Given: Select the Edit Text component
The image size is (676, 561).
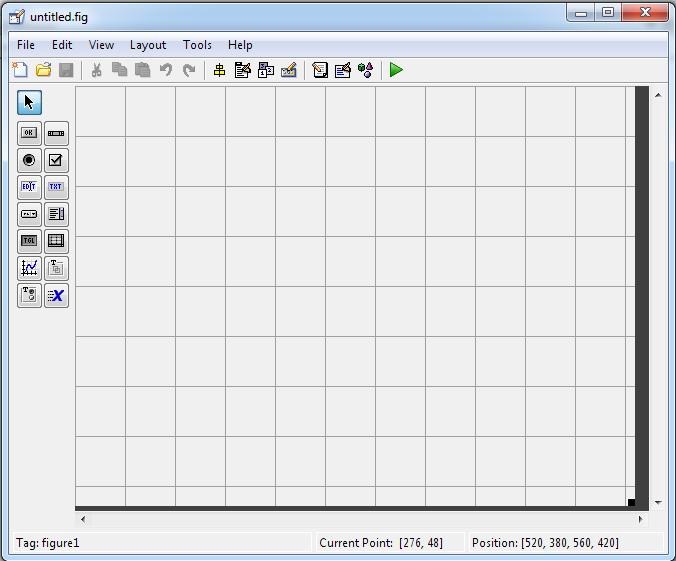Looking at the screenshot, I should (29, 187).
